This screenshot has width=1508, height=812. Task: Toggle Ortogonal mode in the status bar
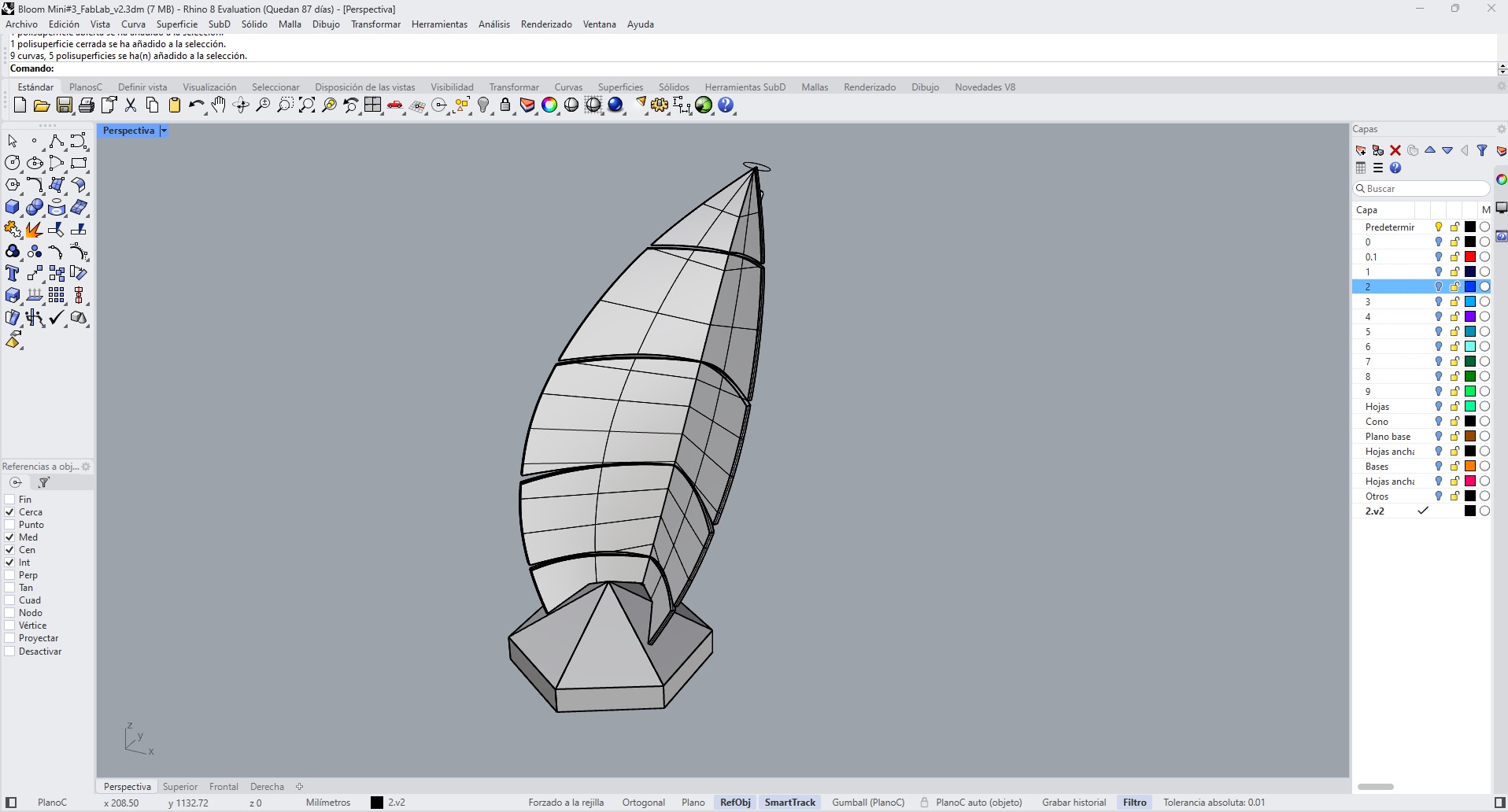pyautogui.click(x=644, y=803)
